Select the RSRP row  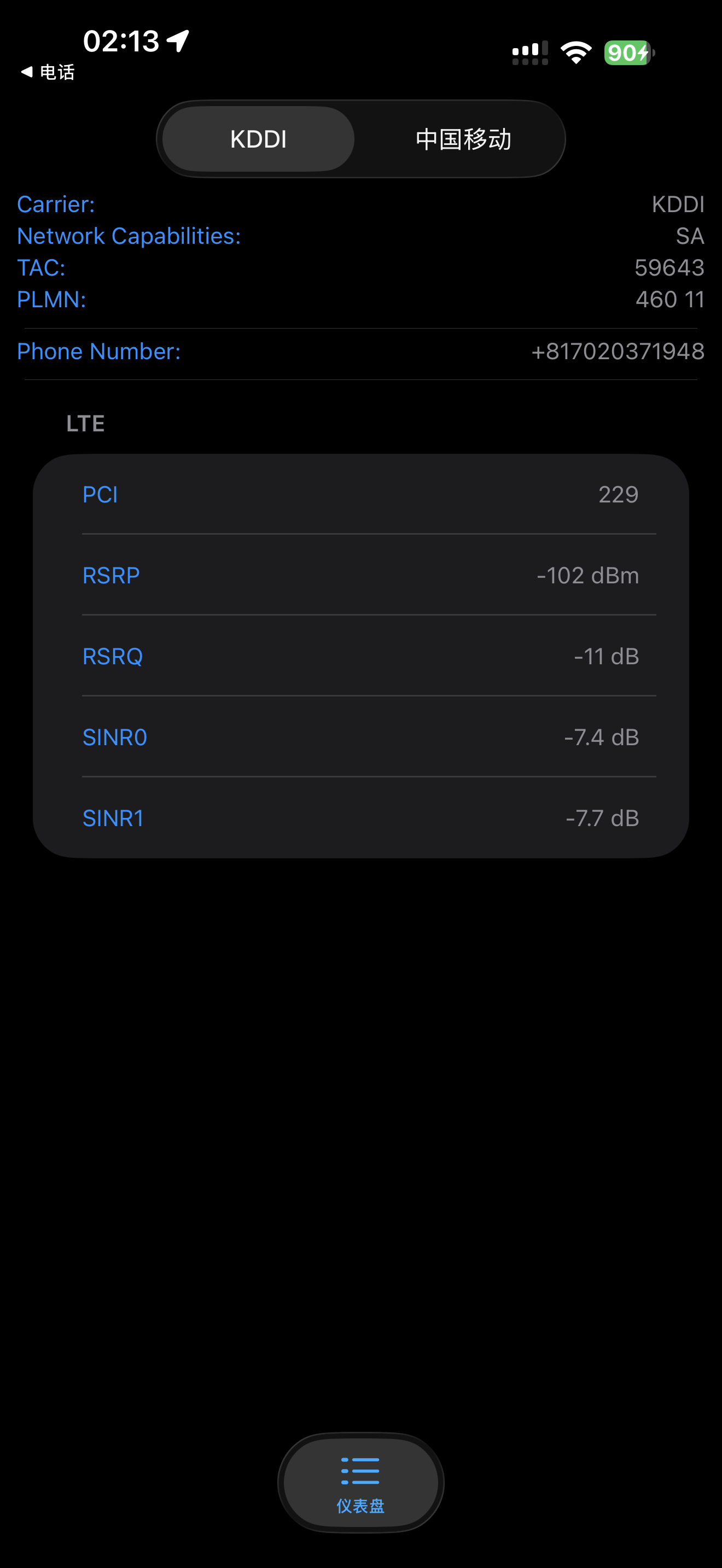360,575
